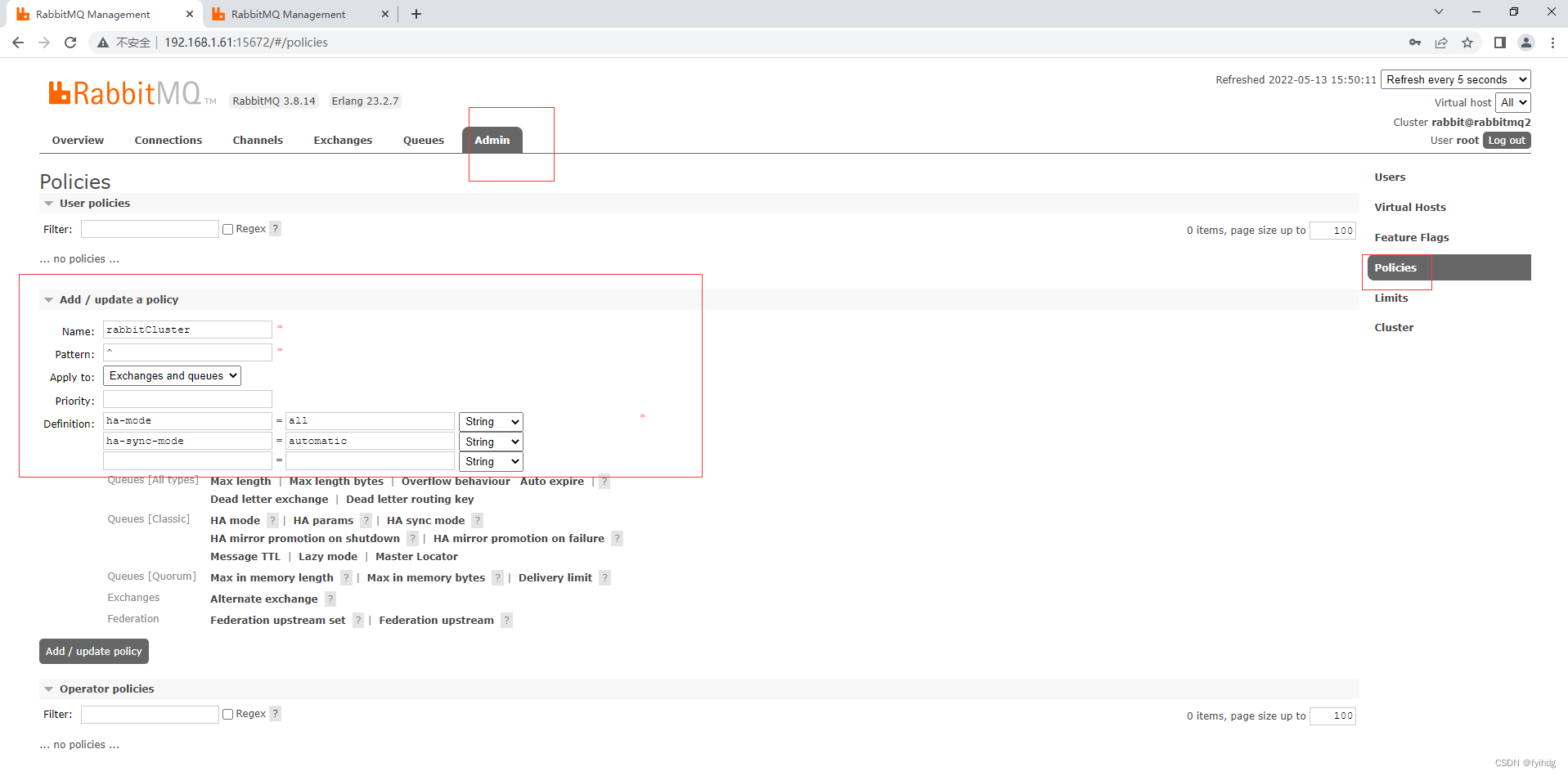Switch to the Queues tab
The height and width of the screenshot is (776, 1568).
point(424,141)
